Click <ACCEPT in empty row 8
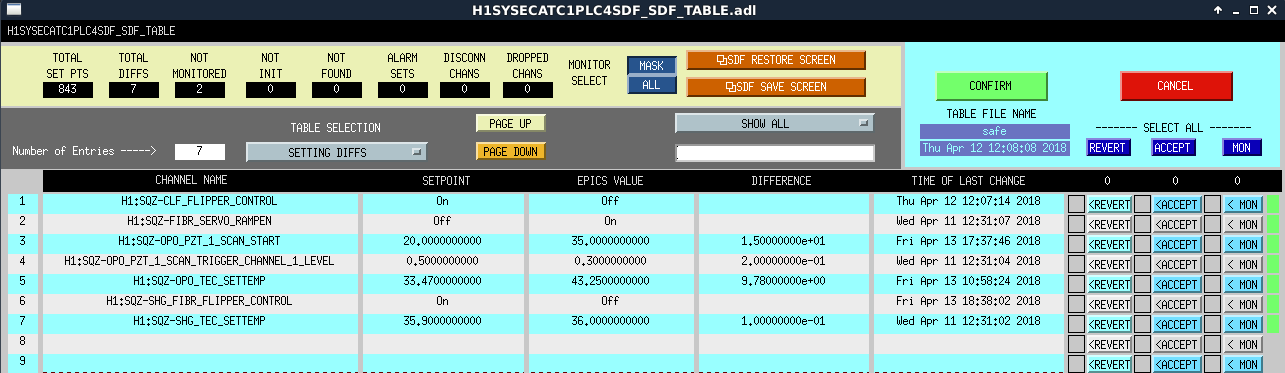The height and width of the screenshot is (373, 1285). tap(1177, 344)
